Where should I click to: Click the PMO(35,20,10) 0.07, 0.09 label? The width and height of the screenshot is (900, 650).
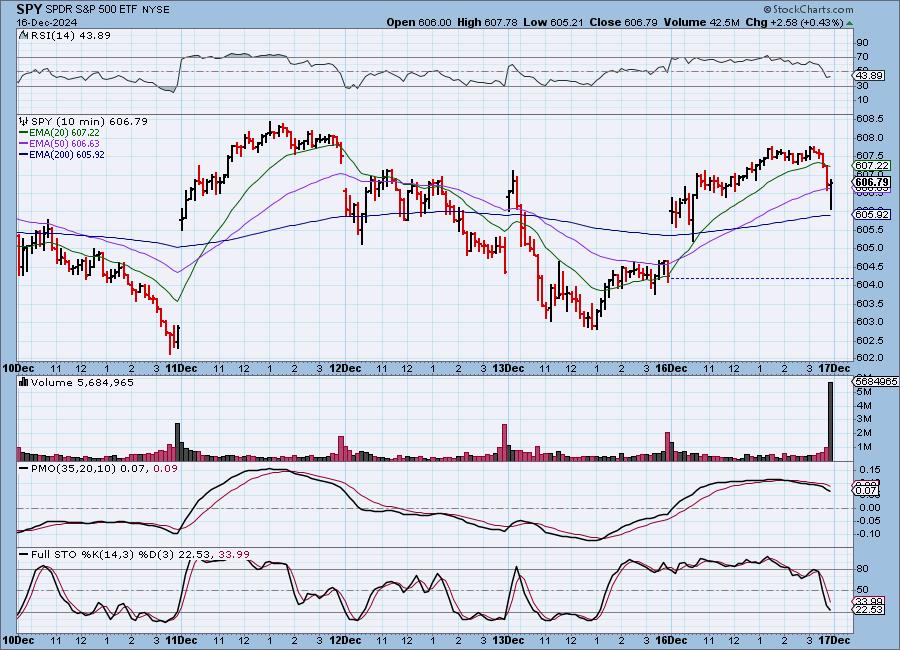coord(104,469)
